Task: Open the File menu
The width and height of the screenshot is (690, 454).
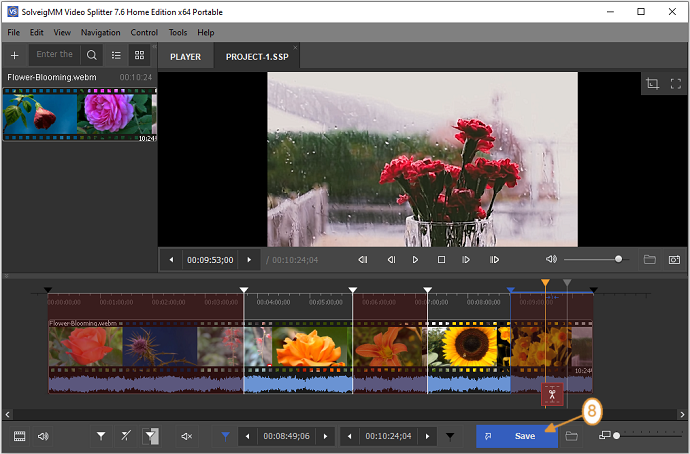Action: pyautogui.click(x=14, y=33)
